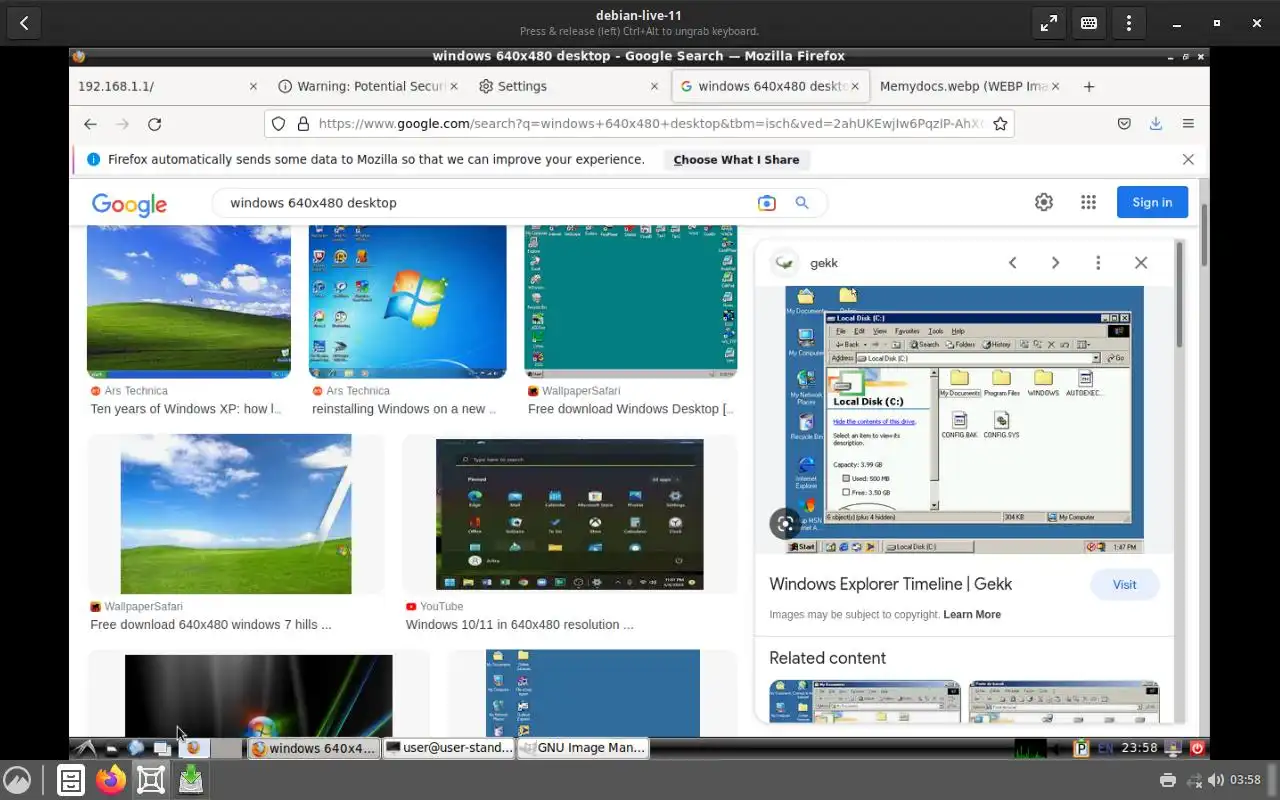The width and height of the screenshot is (1280, 800).
Task: Click the site padlock icon in address bar
Action: point(304,124)
